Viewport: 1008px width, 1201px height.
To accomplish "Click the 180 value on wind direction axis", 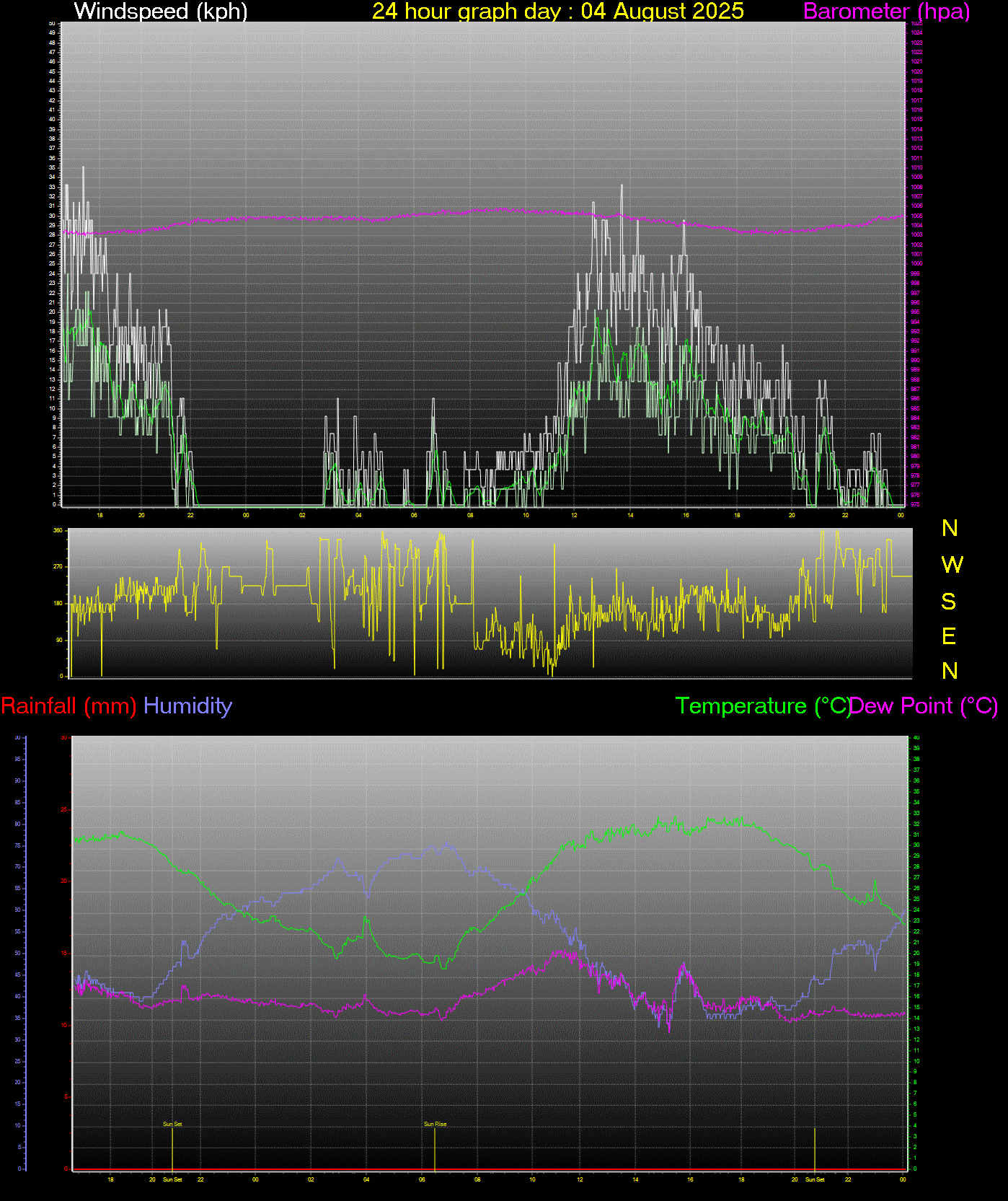I will coord(58,603).
